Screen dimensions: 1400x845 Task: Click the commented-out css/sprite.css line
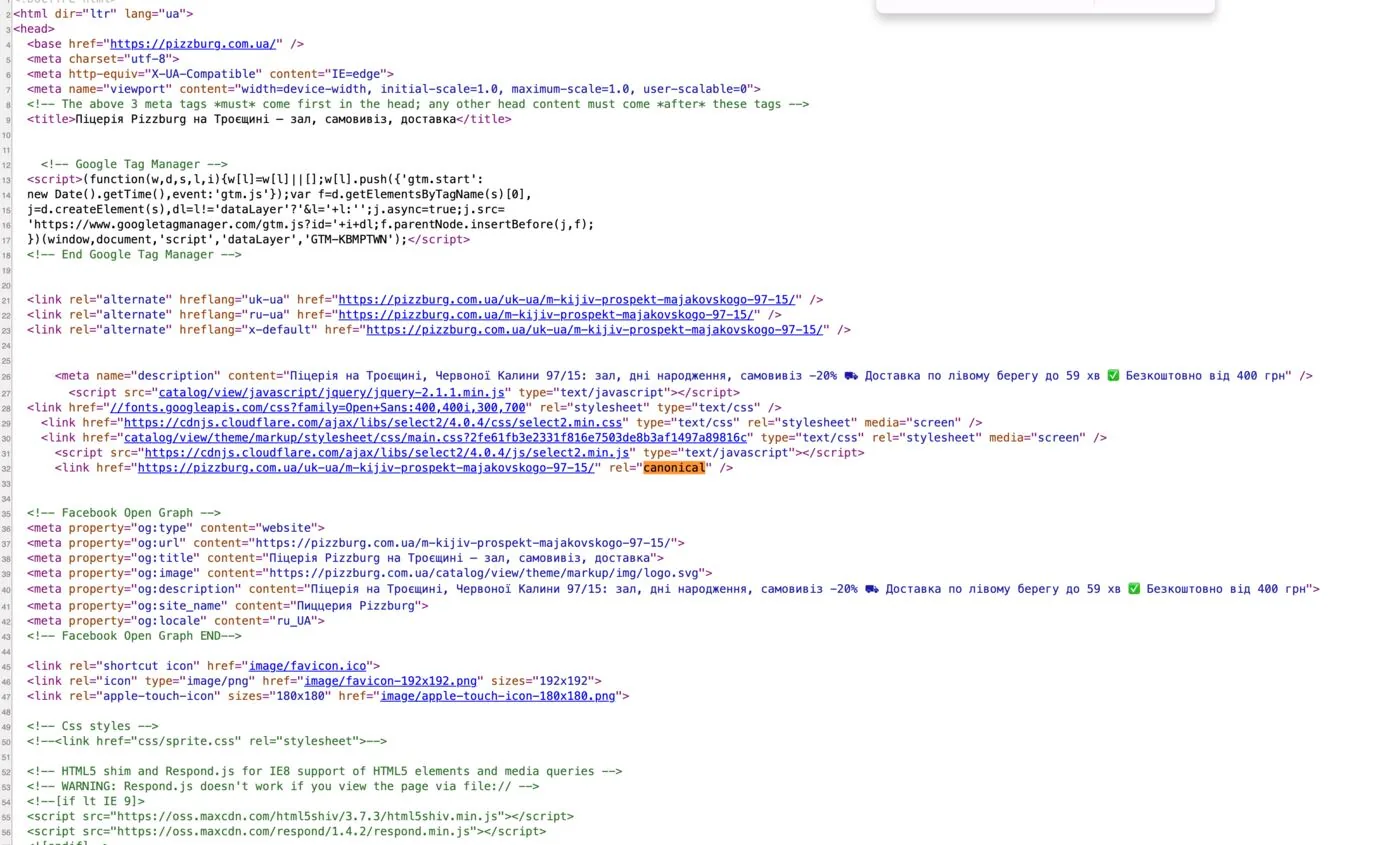(x=207, y=741)
